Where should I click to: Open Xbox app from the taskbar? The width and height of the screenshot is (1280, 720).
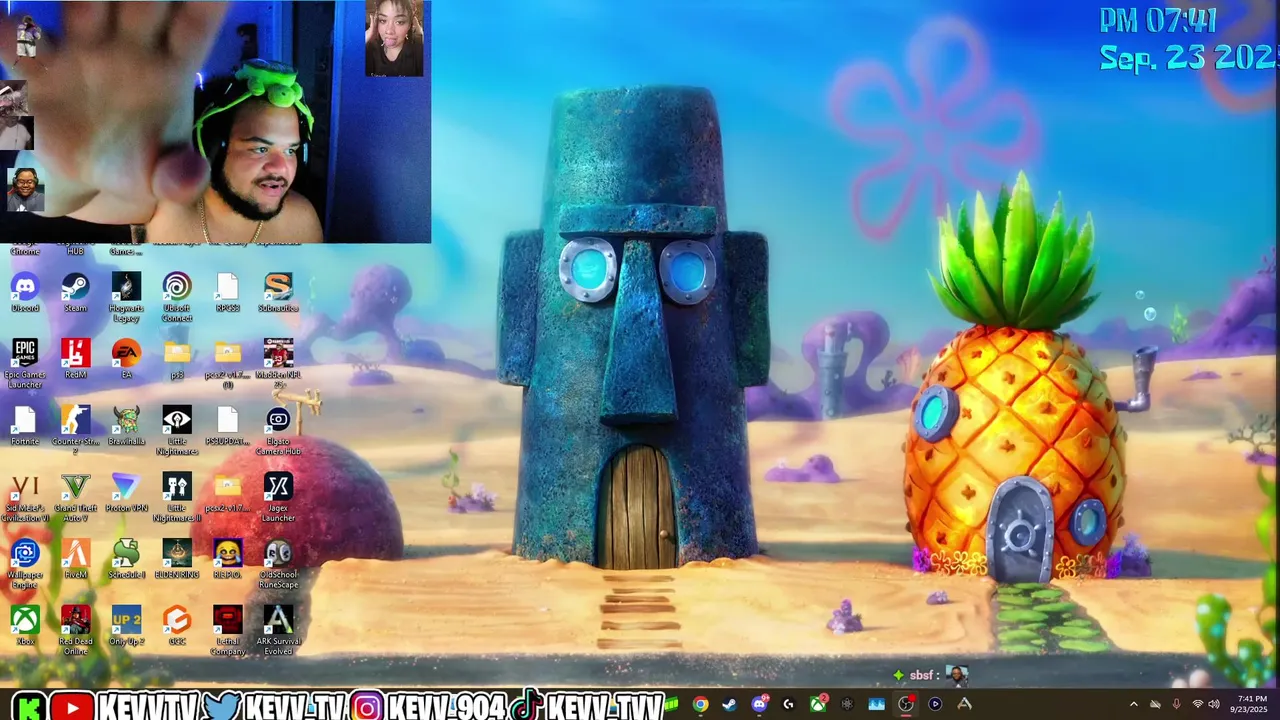[x=818, y=704]
